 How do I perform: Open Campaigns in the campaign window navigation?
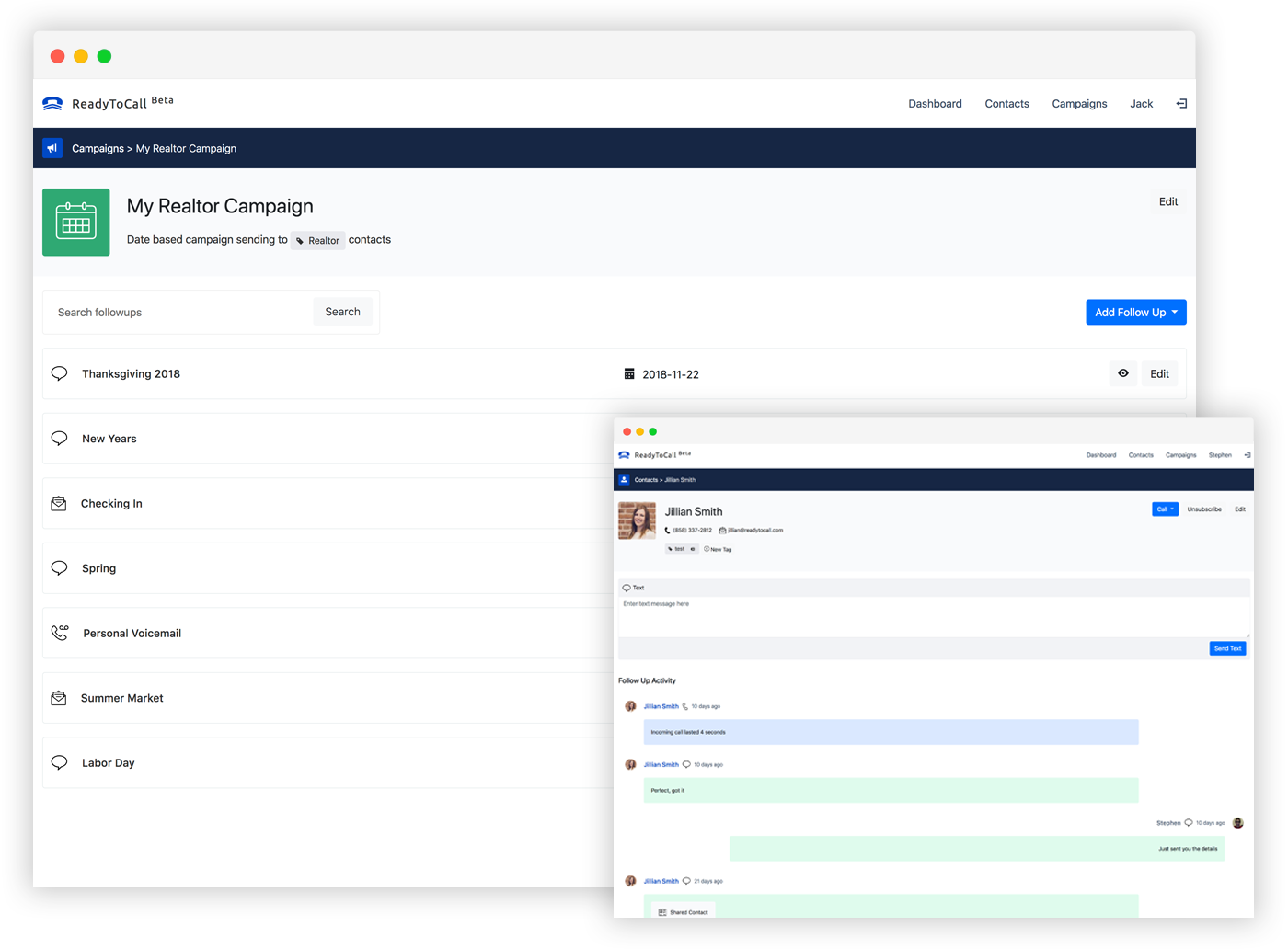(x=1079, y=104)
